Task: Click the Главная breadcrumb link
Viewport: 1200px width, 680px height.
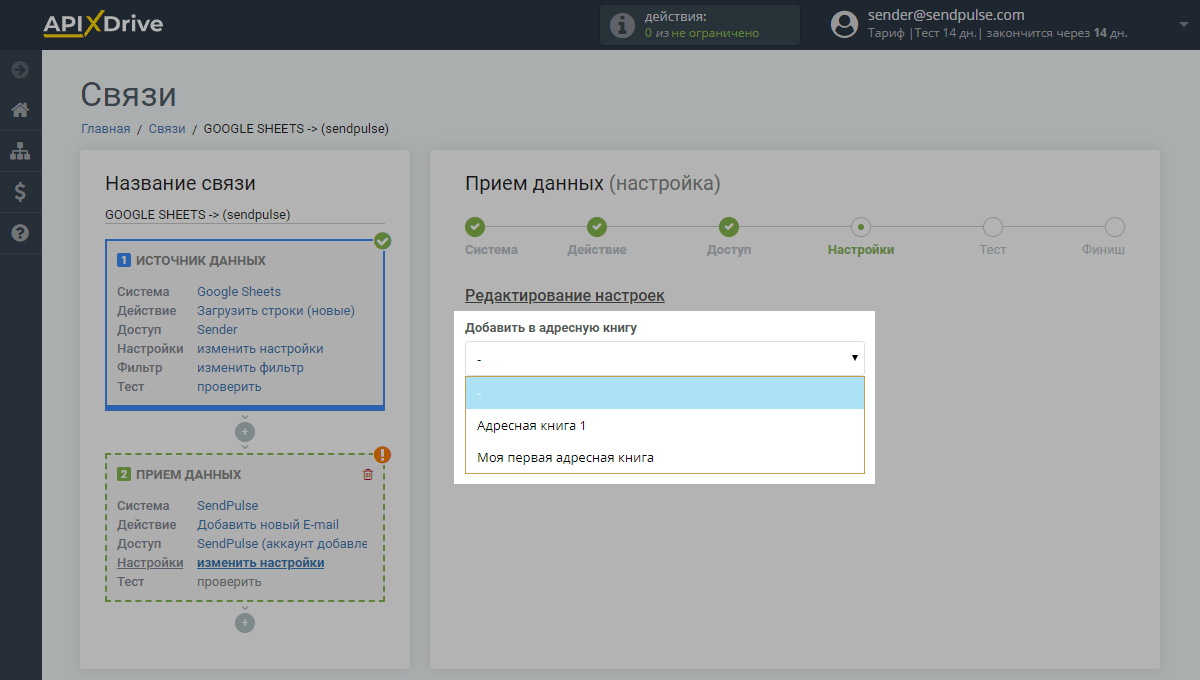Action: [x=106, y=129]
